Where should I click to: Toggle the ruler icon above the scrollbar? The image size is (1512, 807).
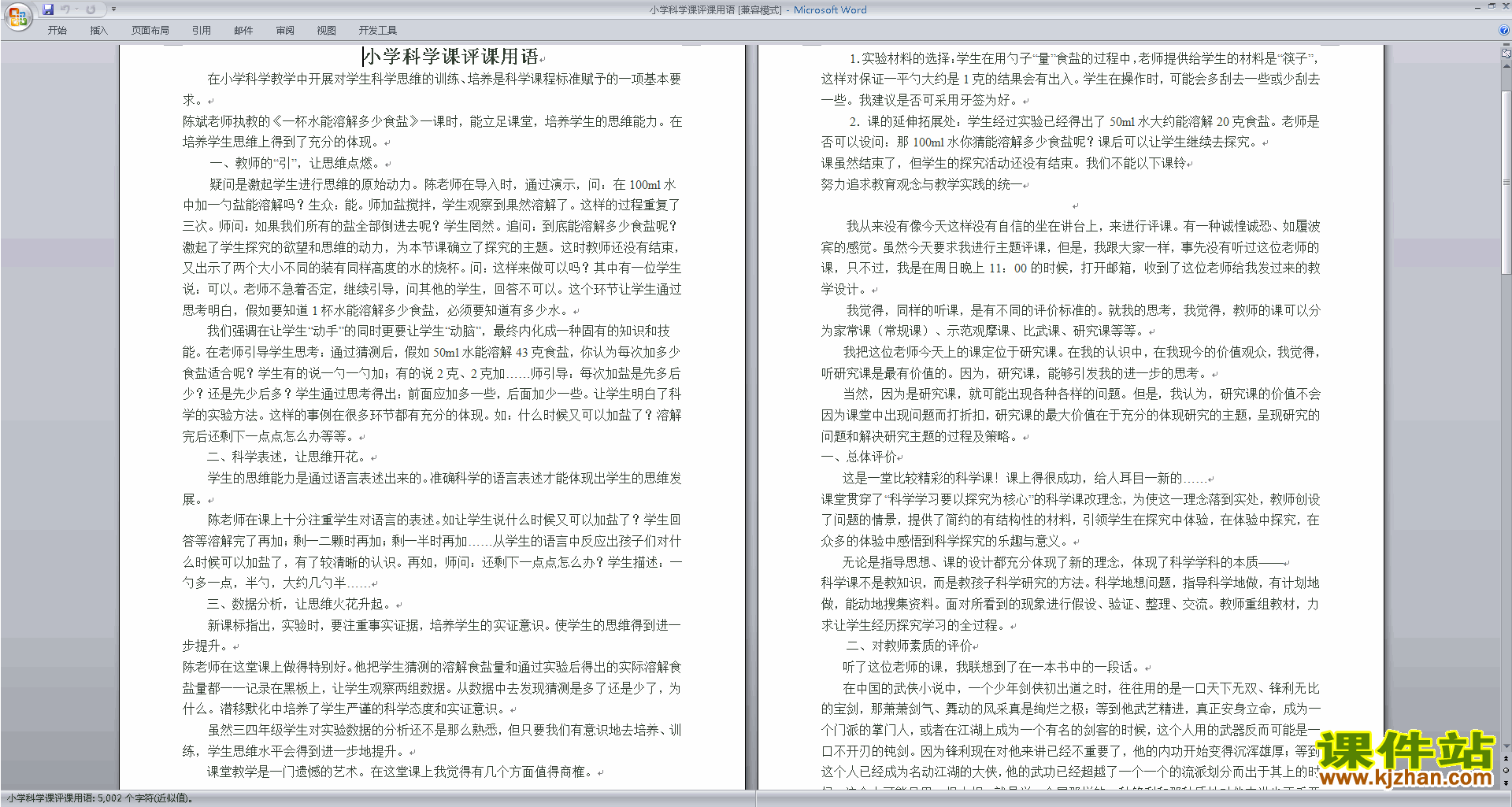pos(1506,54)
